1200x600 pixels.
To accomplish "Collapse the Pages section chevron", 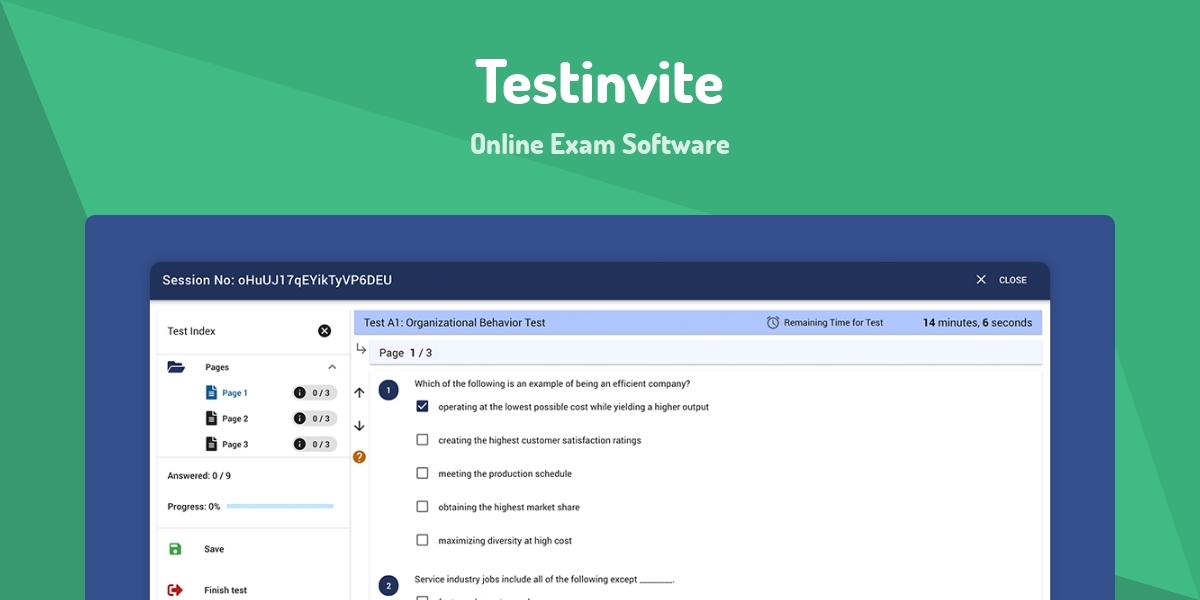I will pos(331,367).
